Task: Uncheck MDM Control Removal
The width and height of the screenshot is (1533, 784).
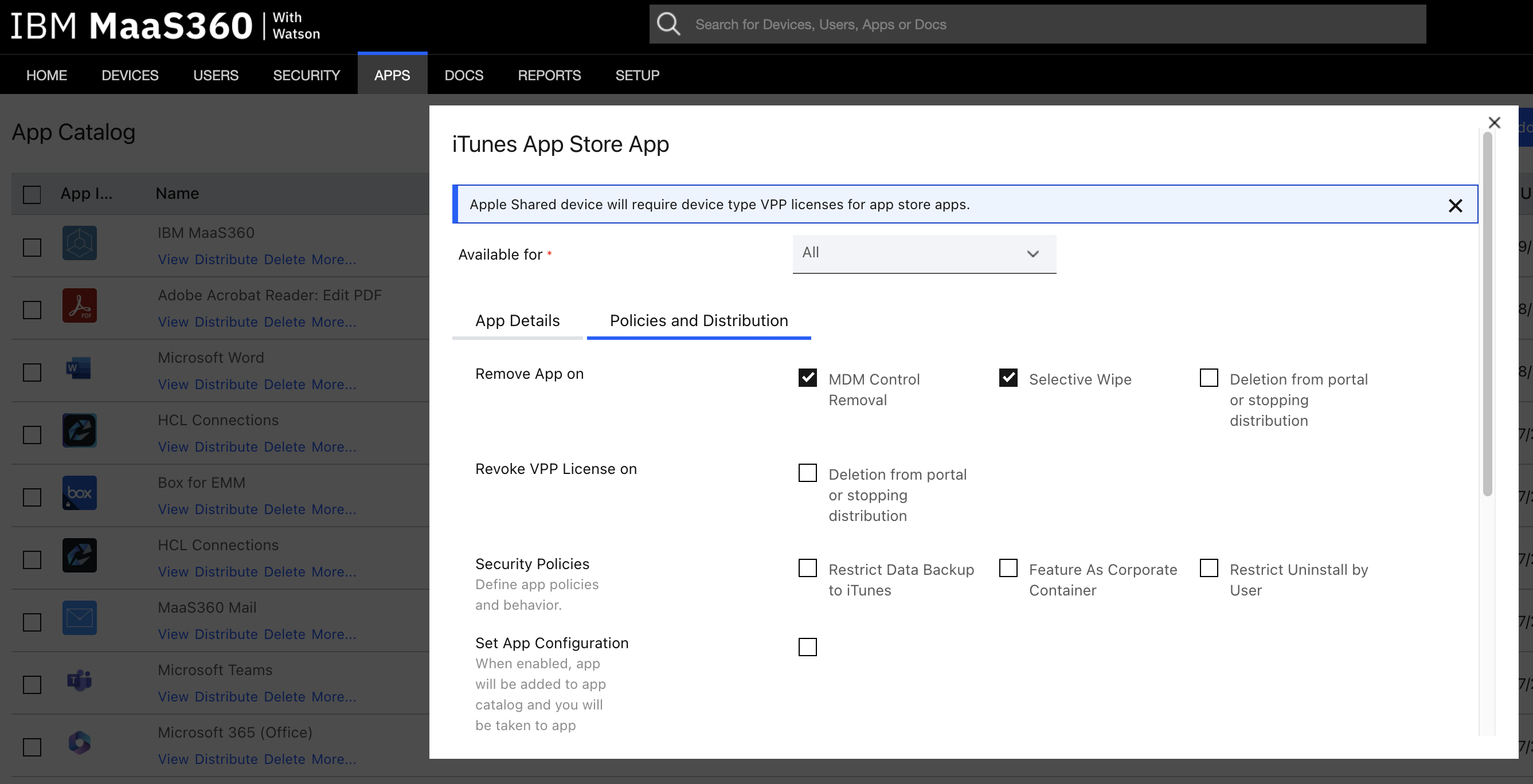Action: coord(807,378)
